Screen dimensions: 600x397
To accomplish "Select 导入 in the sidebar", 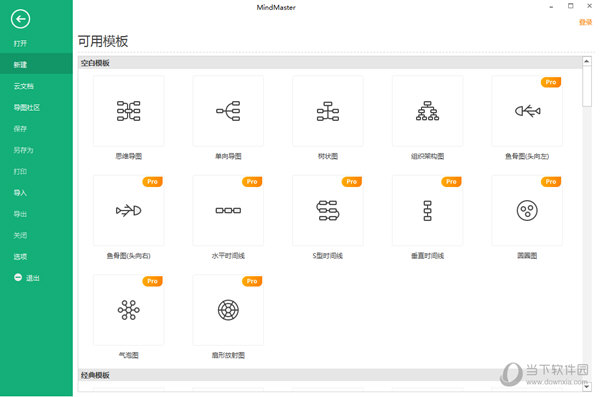I will tap(20, 193).
